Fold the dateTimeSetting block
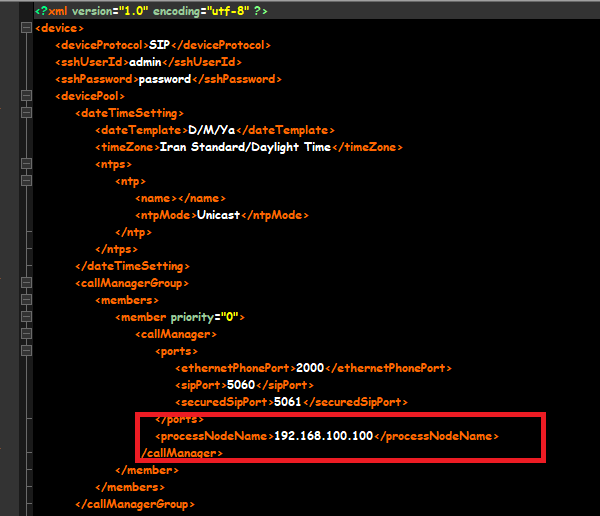 click(25, 113)
